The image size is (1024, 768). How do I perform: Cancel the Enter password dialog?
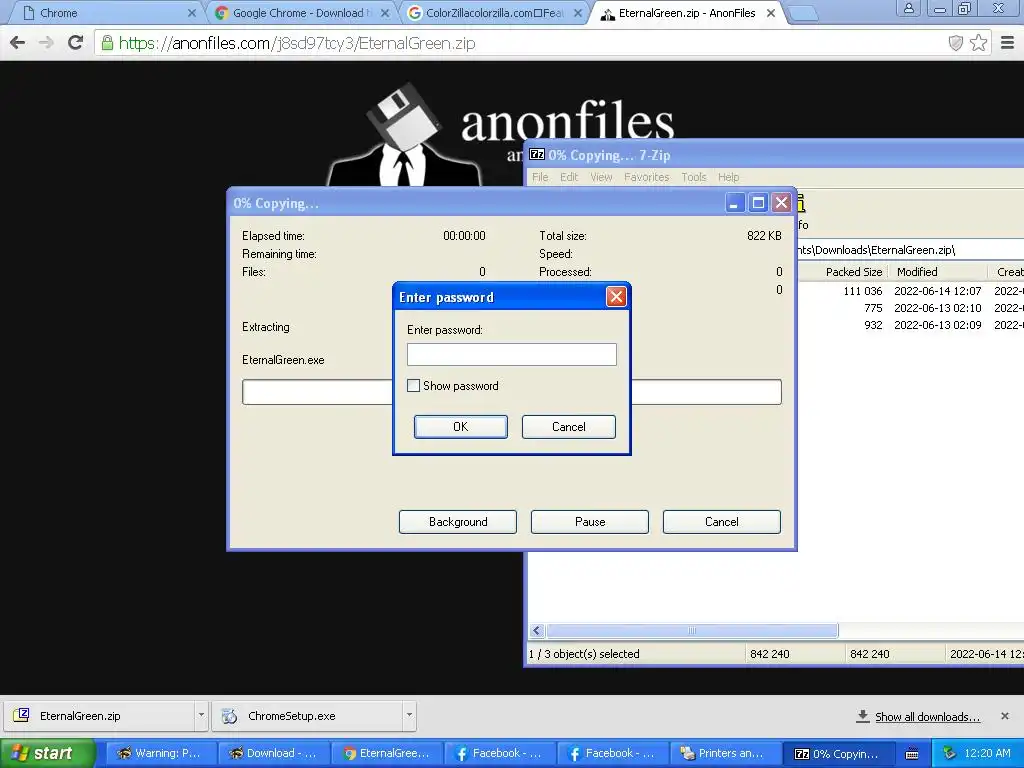(568, 426)
